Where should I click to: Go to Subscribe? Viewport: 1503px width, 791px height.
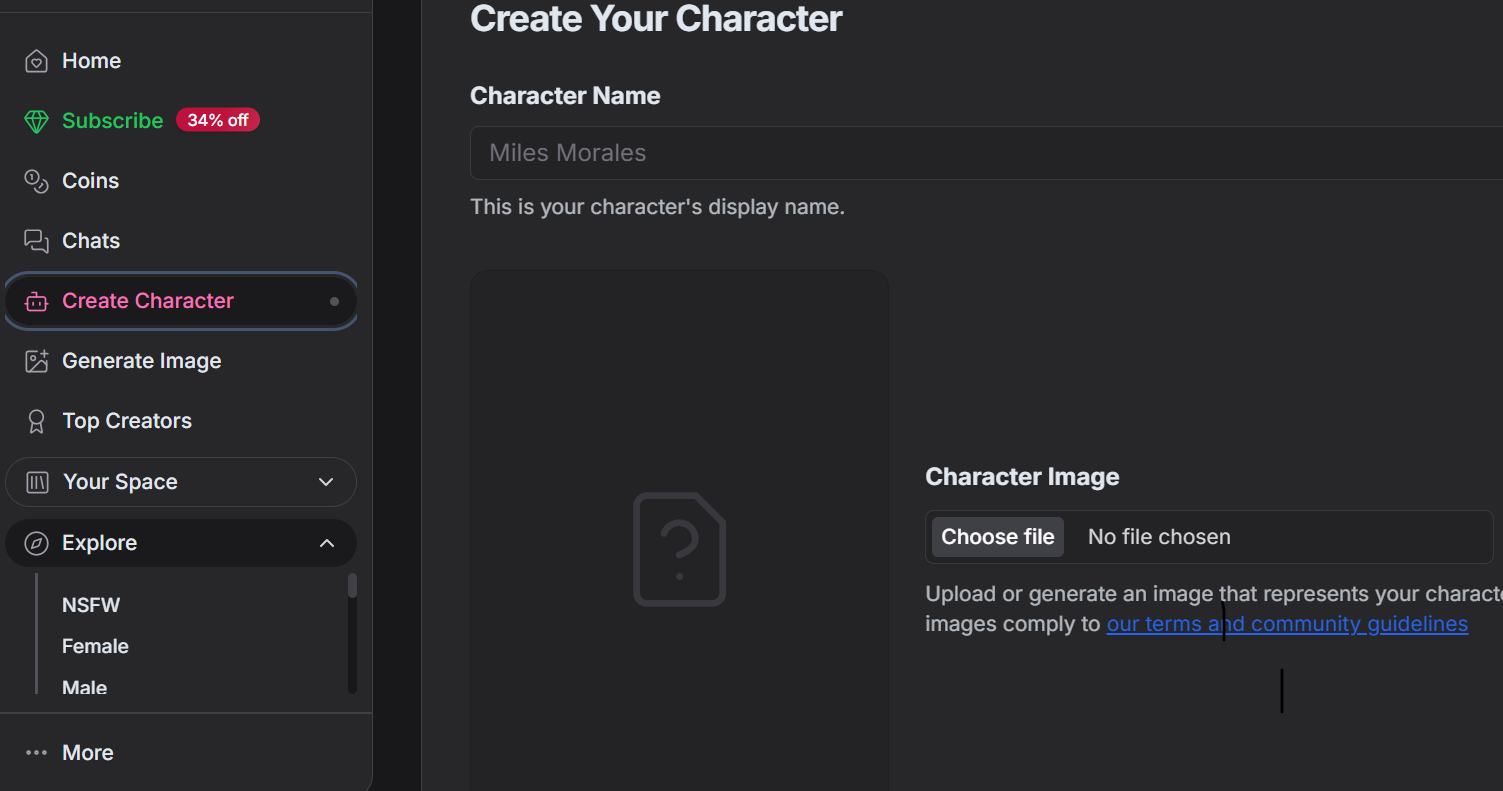112,121
